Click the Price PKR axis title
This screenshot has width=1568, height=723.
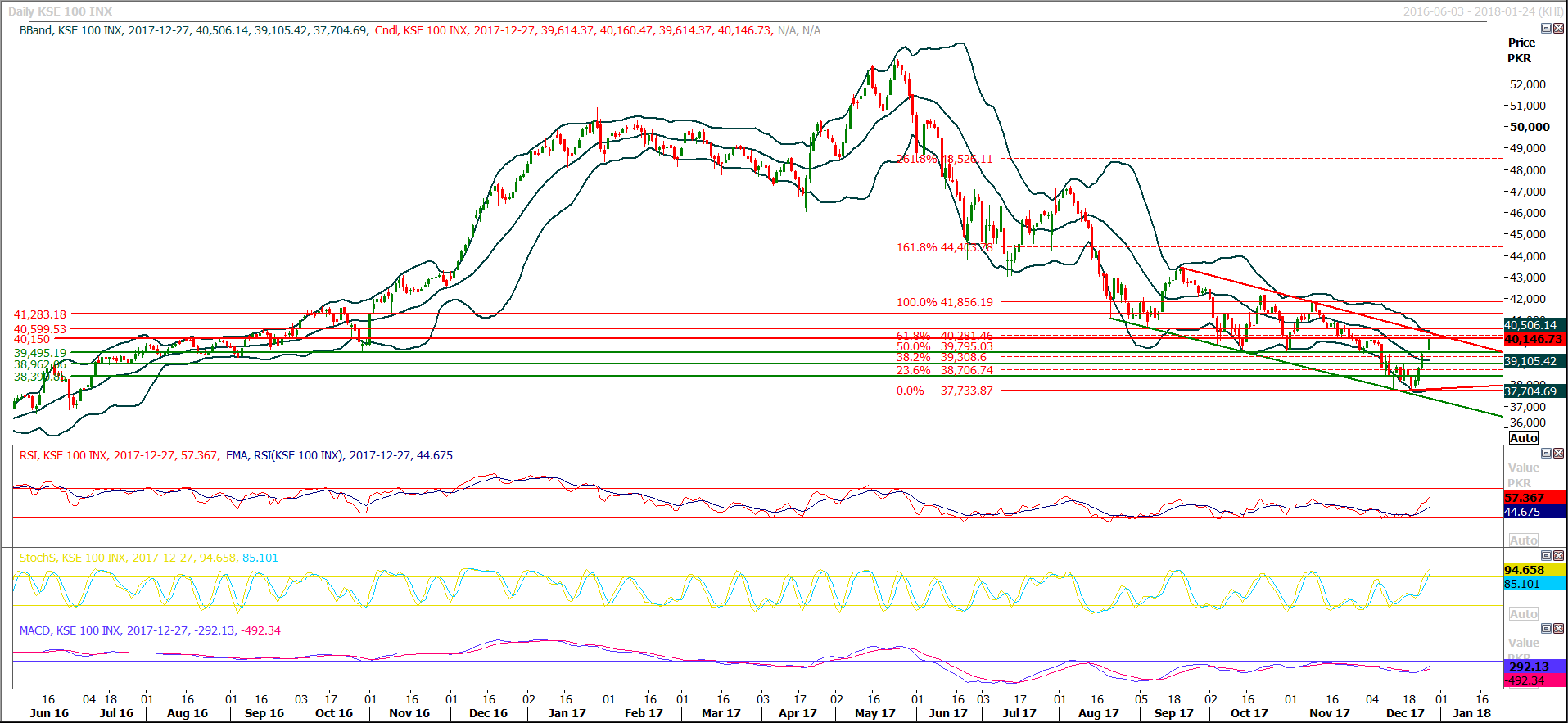click(x=1521, y=50)
